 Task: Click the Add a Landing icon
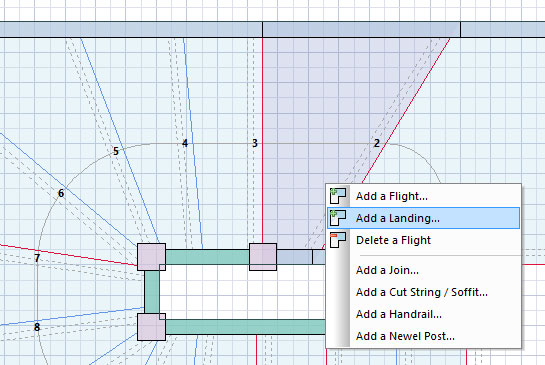click(338, 218)
